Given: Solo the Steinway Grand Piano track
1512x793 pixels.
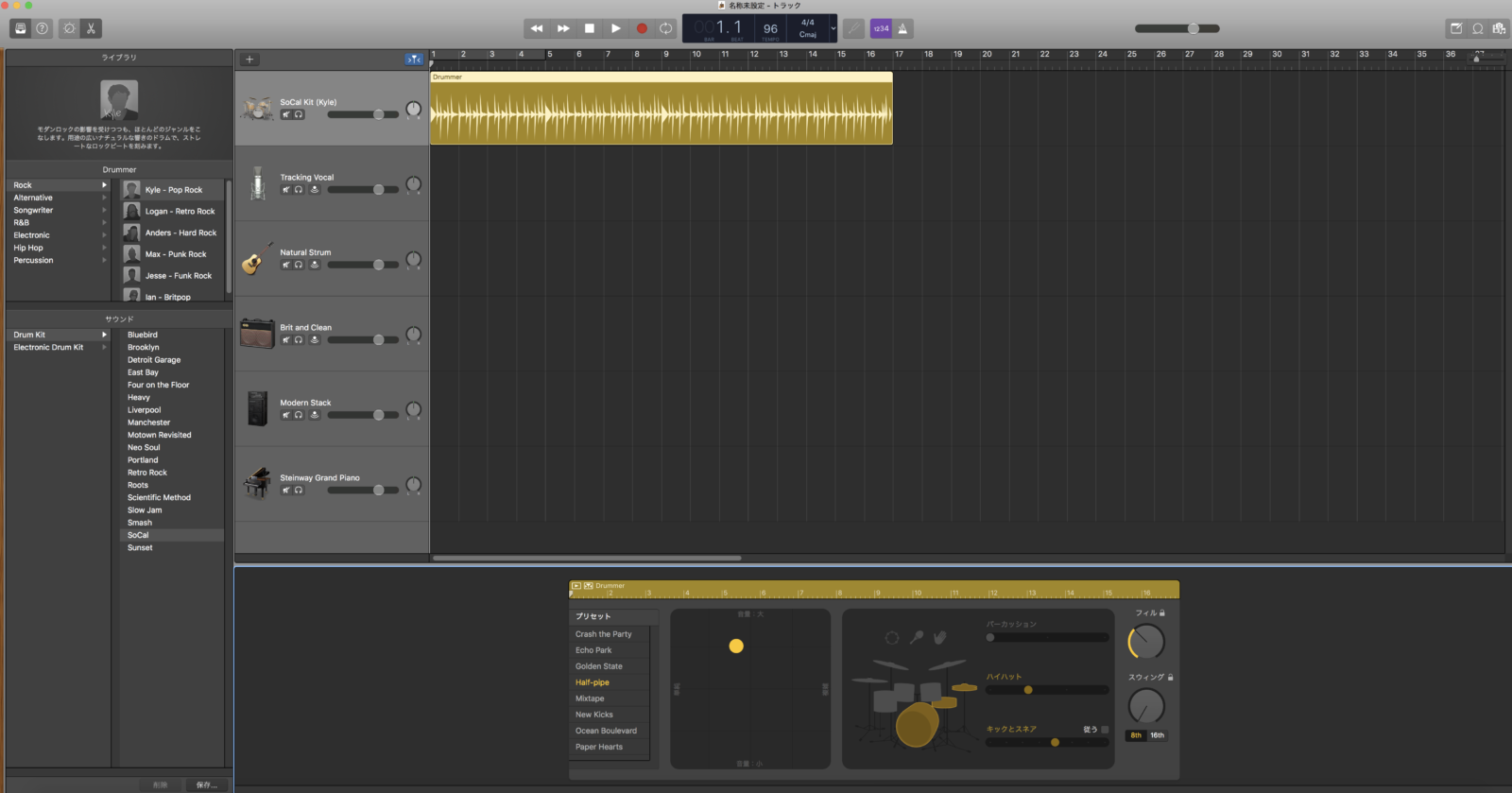Looking at the screenshot, I should coord(299,491).
